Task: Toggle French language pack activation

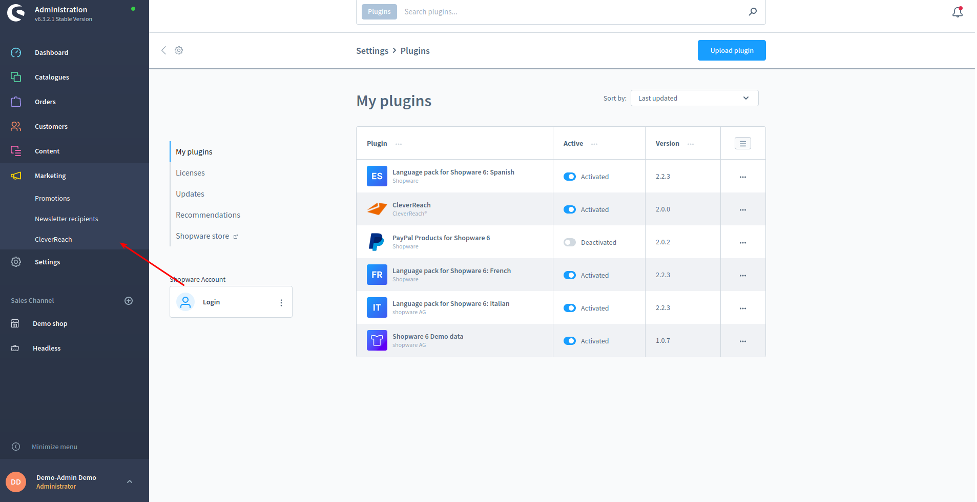Action: 570,275
